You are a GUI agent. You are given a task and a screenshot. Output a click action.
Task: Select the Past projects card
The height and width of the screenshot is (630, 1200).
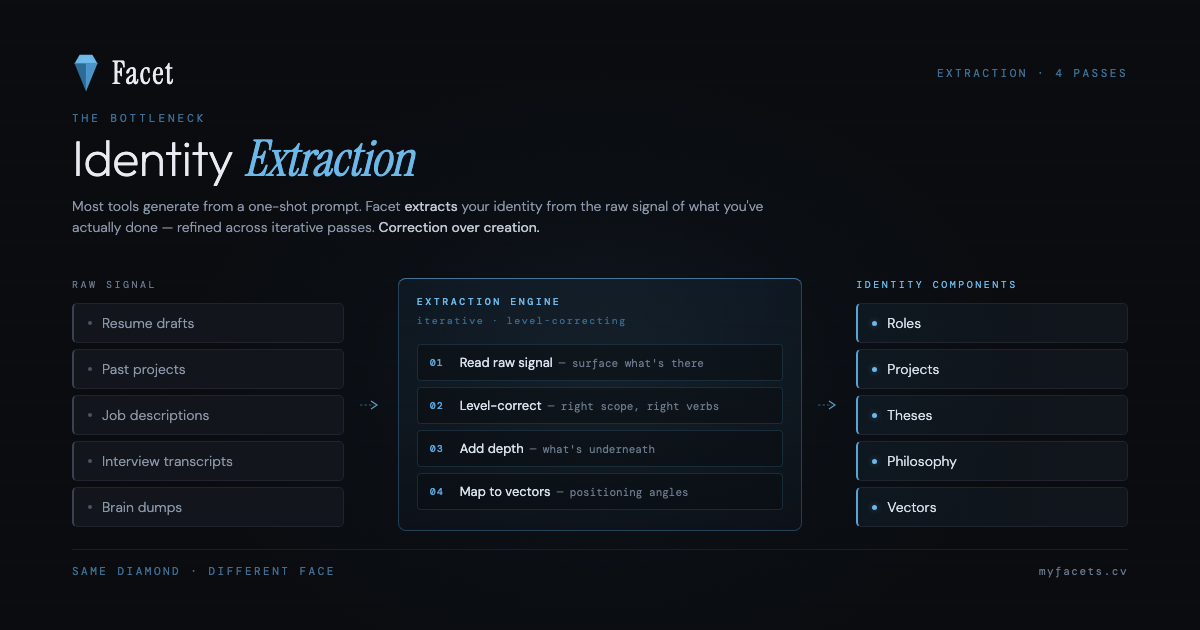coord(208,369)
